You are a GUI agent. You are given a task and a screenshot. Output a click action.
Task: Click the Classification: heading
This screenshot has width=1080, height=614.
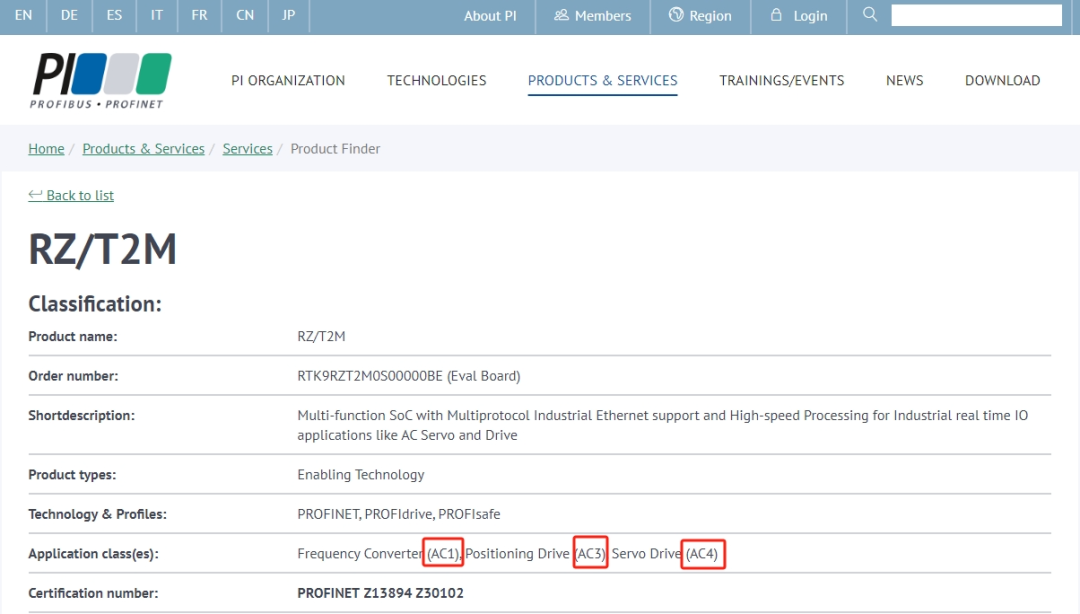pyautogui.click(x=95, y=304)
